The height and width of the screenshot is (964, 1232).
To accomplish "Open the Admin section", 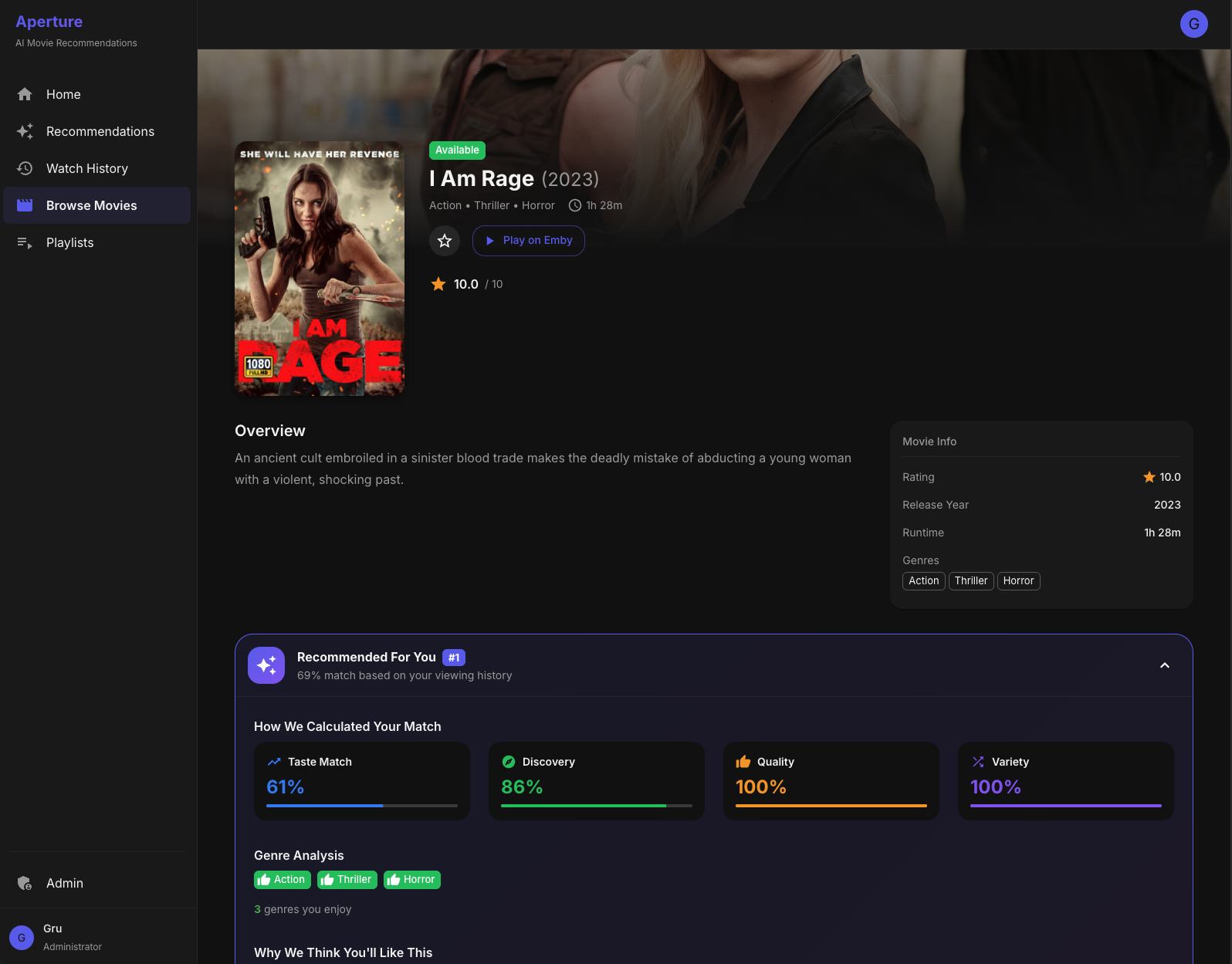I will click(97, 883).
